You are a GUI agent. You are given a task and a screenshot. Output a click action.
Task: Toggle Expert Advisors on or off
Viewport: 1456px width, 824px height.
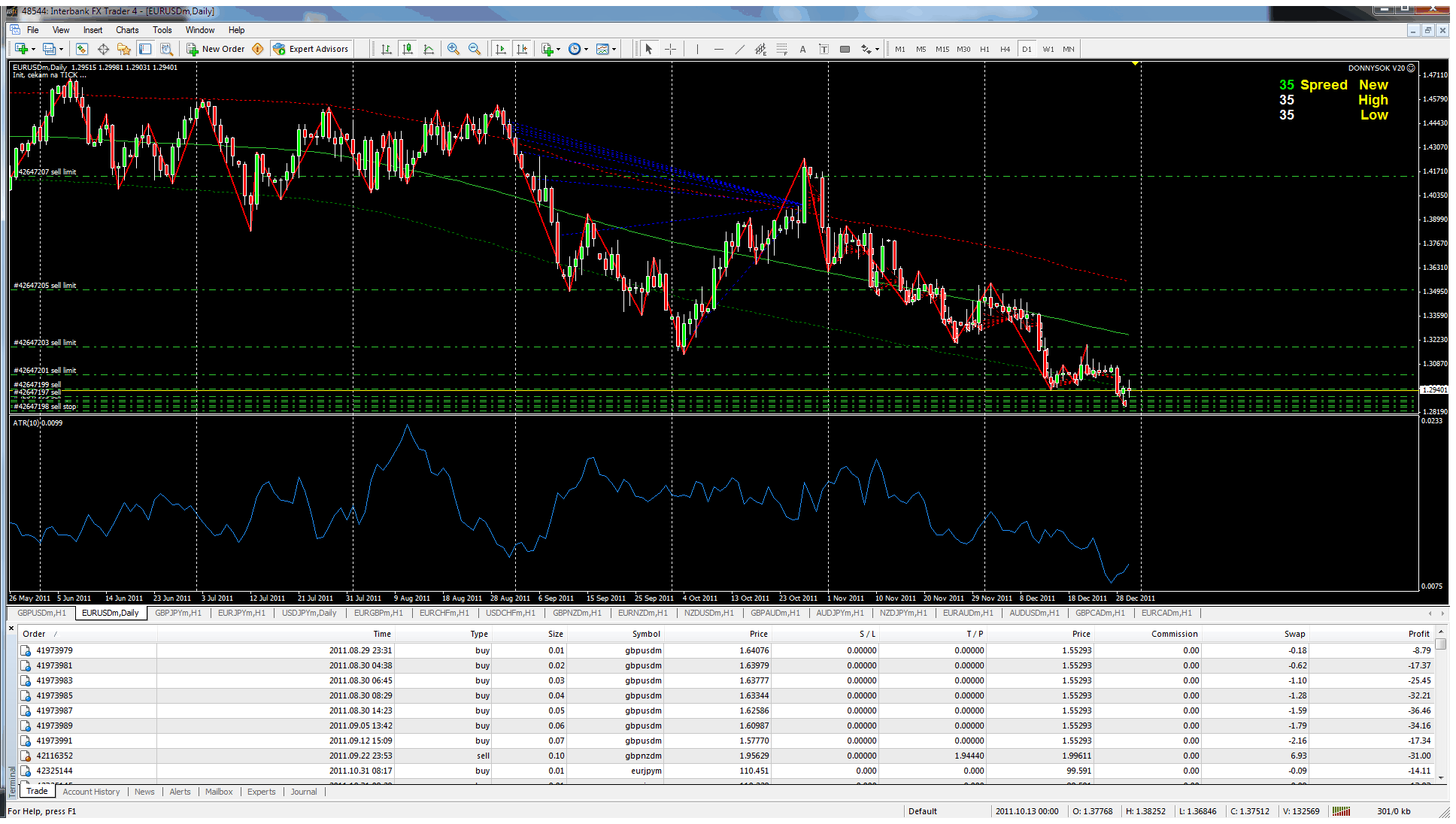click(x=311, y=49)
